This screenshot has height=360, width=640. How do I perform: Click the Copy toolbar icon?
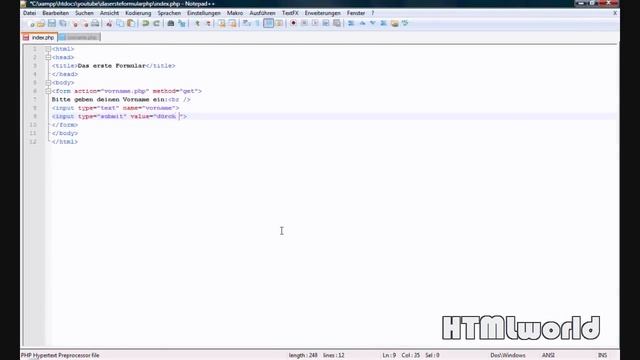[120, 24]
